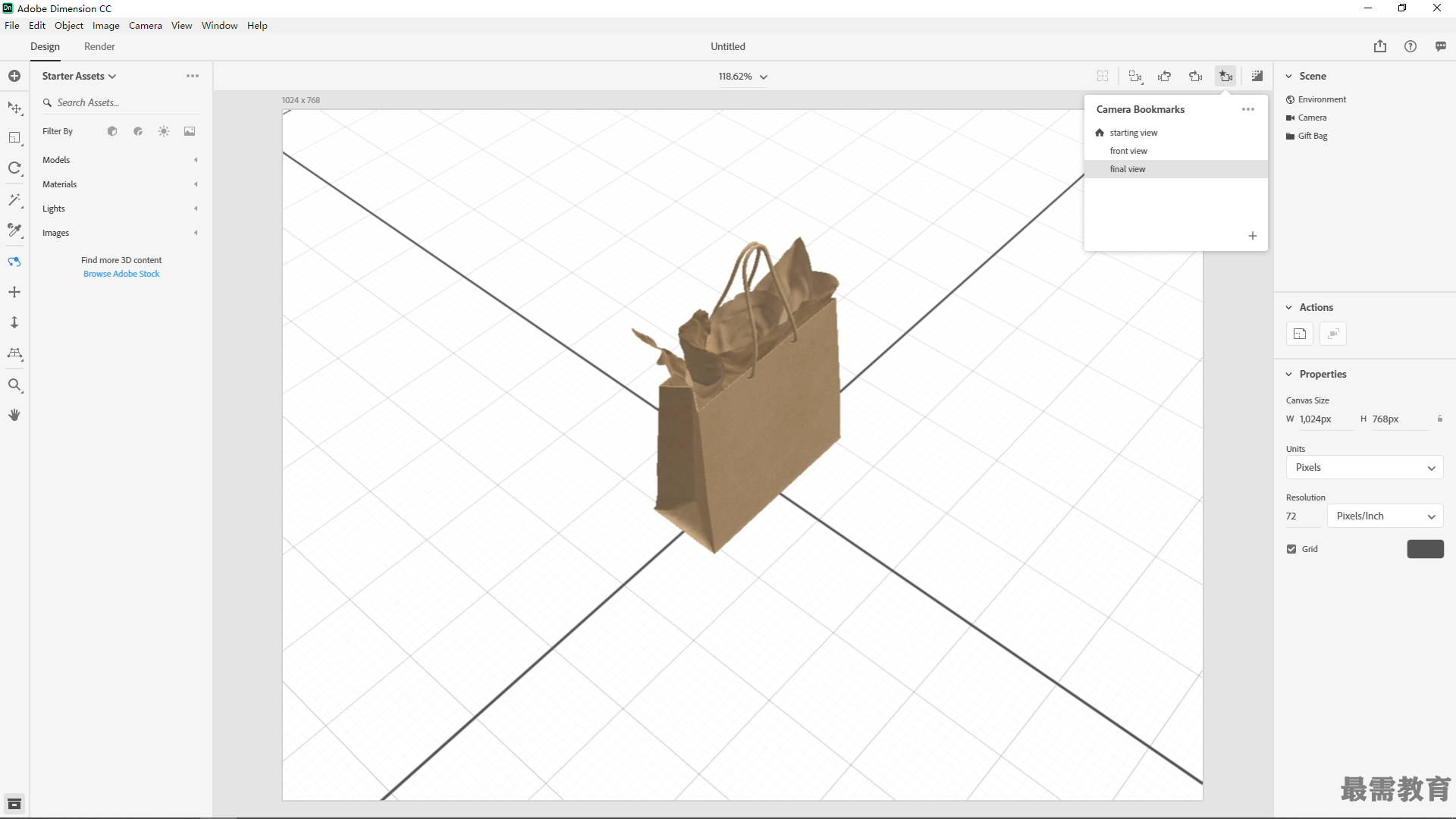Image resolution: width=1456 pixels, height=819 pixels.
Task: Open the Object menu
Action: (x=69, y=25)
